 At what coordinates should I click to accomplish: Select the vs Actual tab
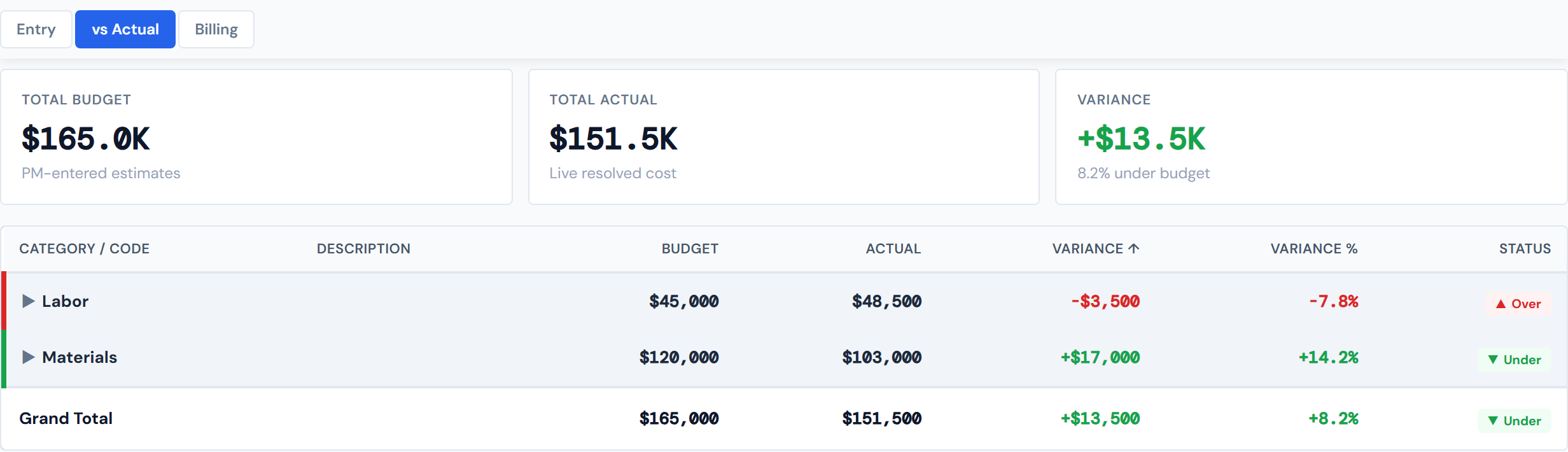point(125,29)
